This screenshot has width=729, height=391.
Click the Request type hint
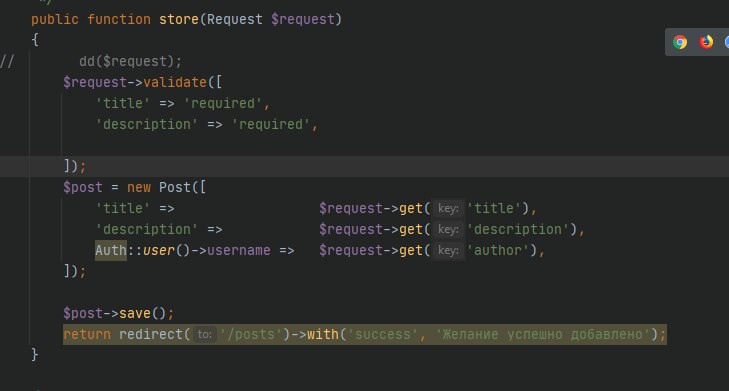point(235,20)
